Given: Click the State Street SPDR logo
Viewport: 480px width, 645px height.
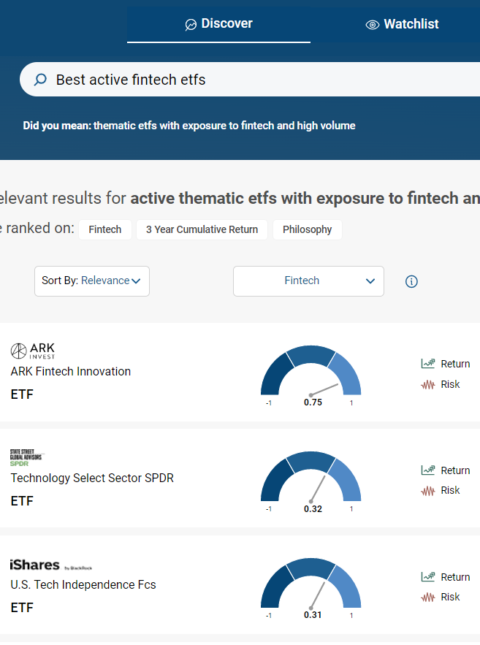Looking at the screenshot, I should [26, 457].
